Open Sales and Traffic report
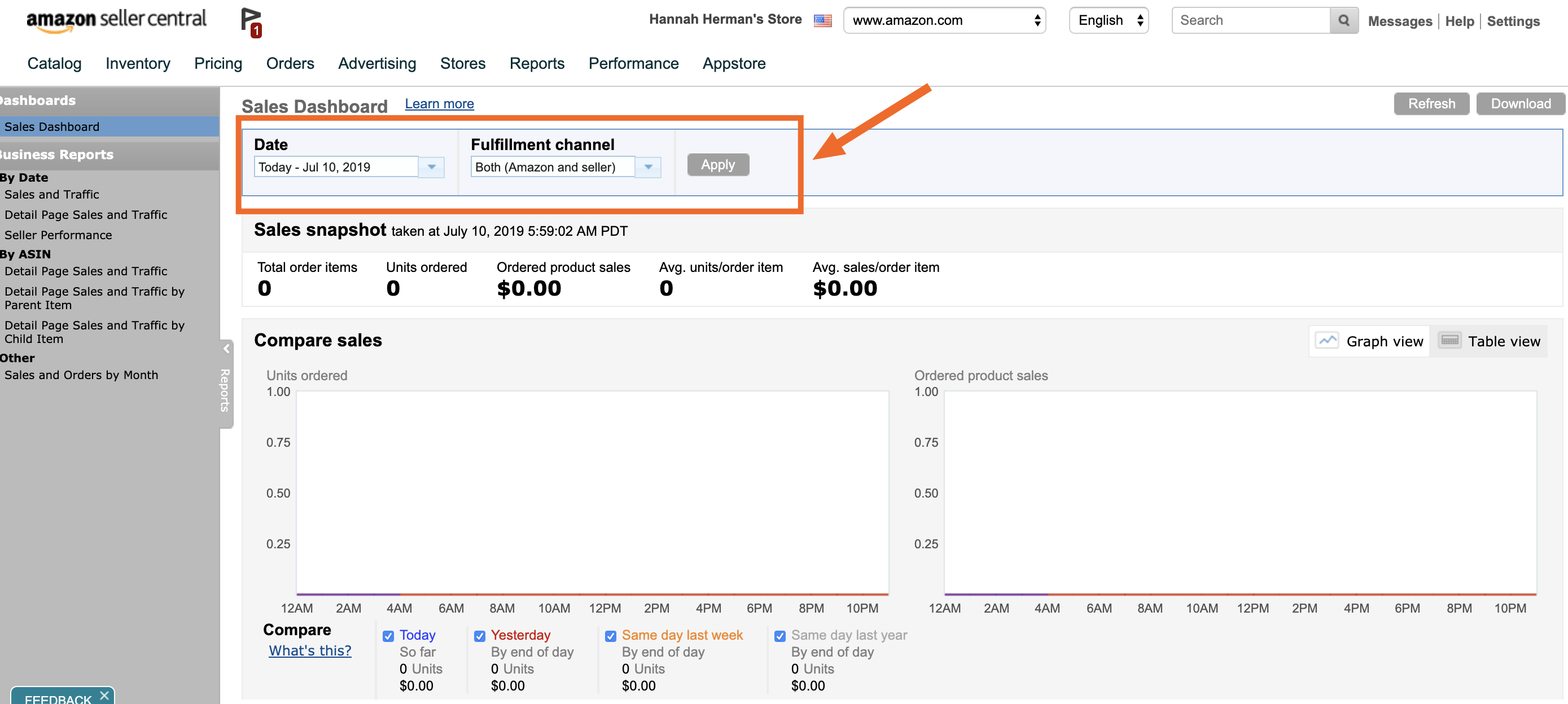1568x704 pixels. (52, 195)
